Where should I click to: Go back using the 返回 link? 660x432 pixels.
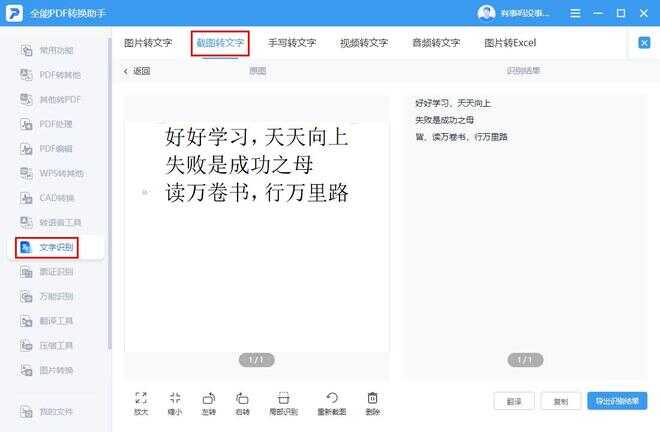point(137,71)
